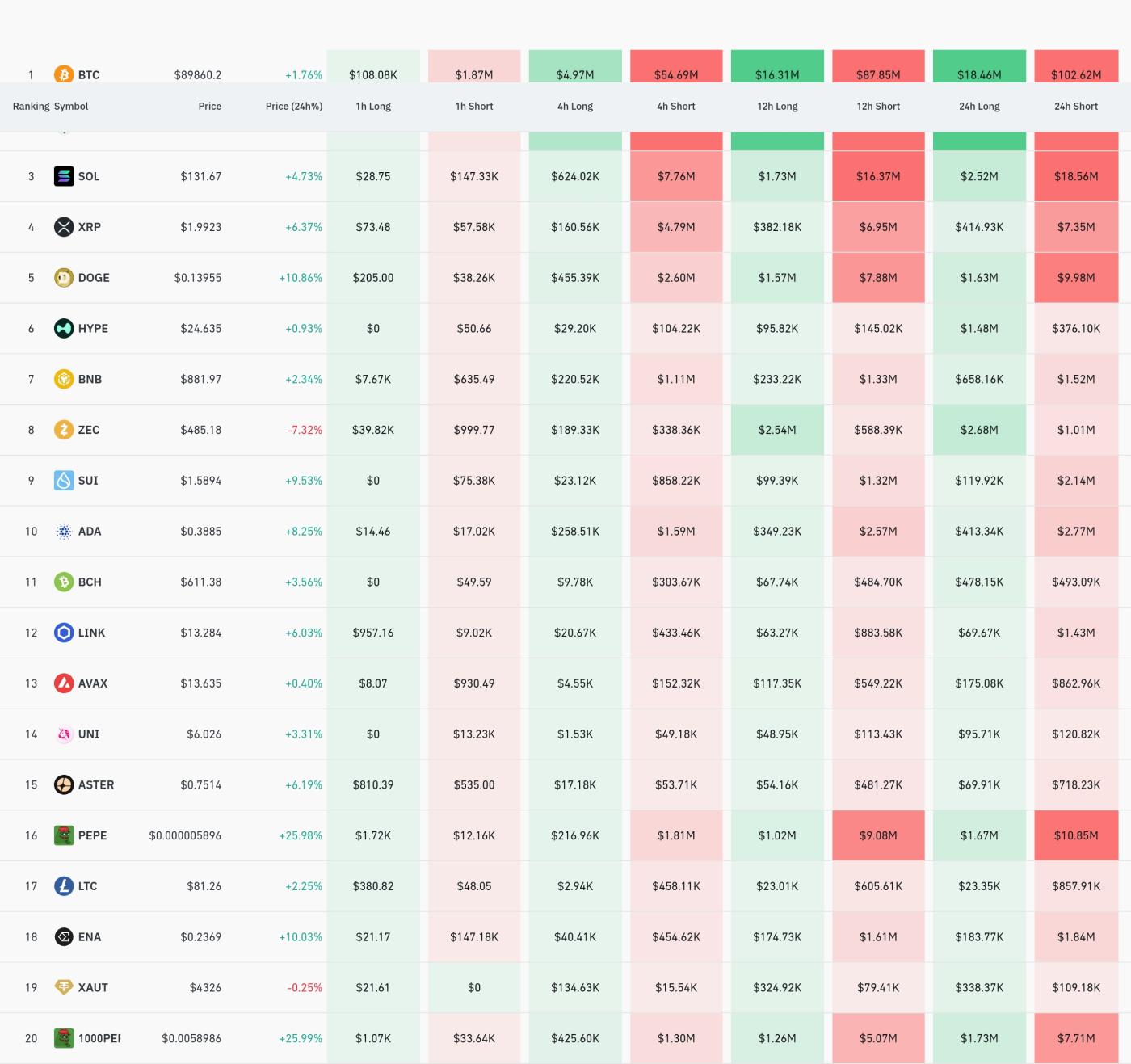Open the HYPE token icon

pos(63,329)
